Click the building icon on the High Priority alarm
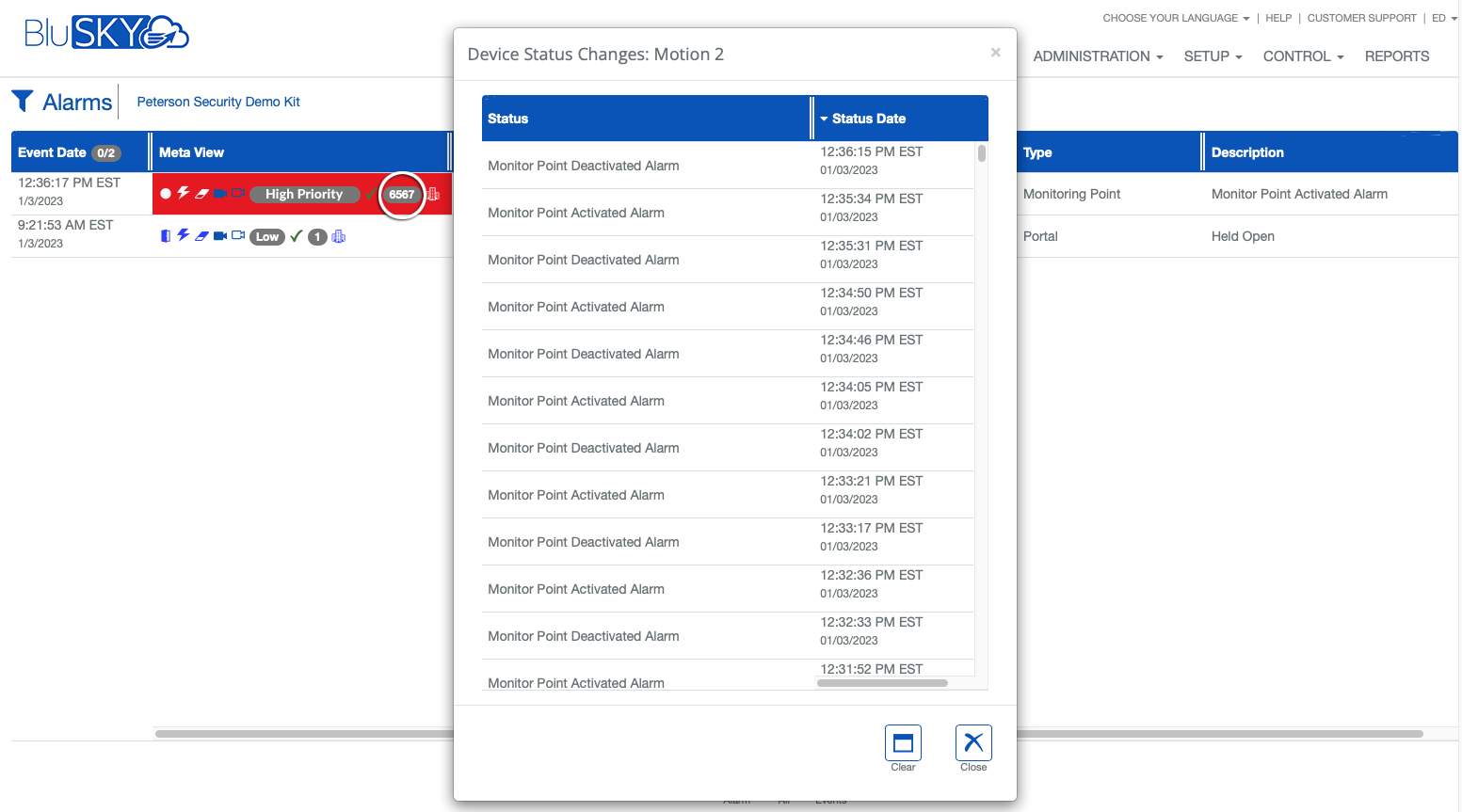Screen dimensions: 1462x812 point(433,194)
